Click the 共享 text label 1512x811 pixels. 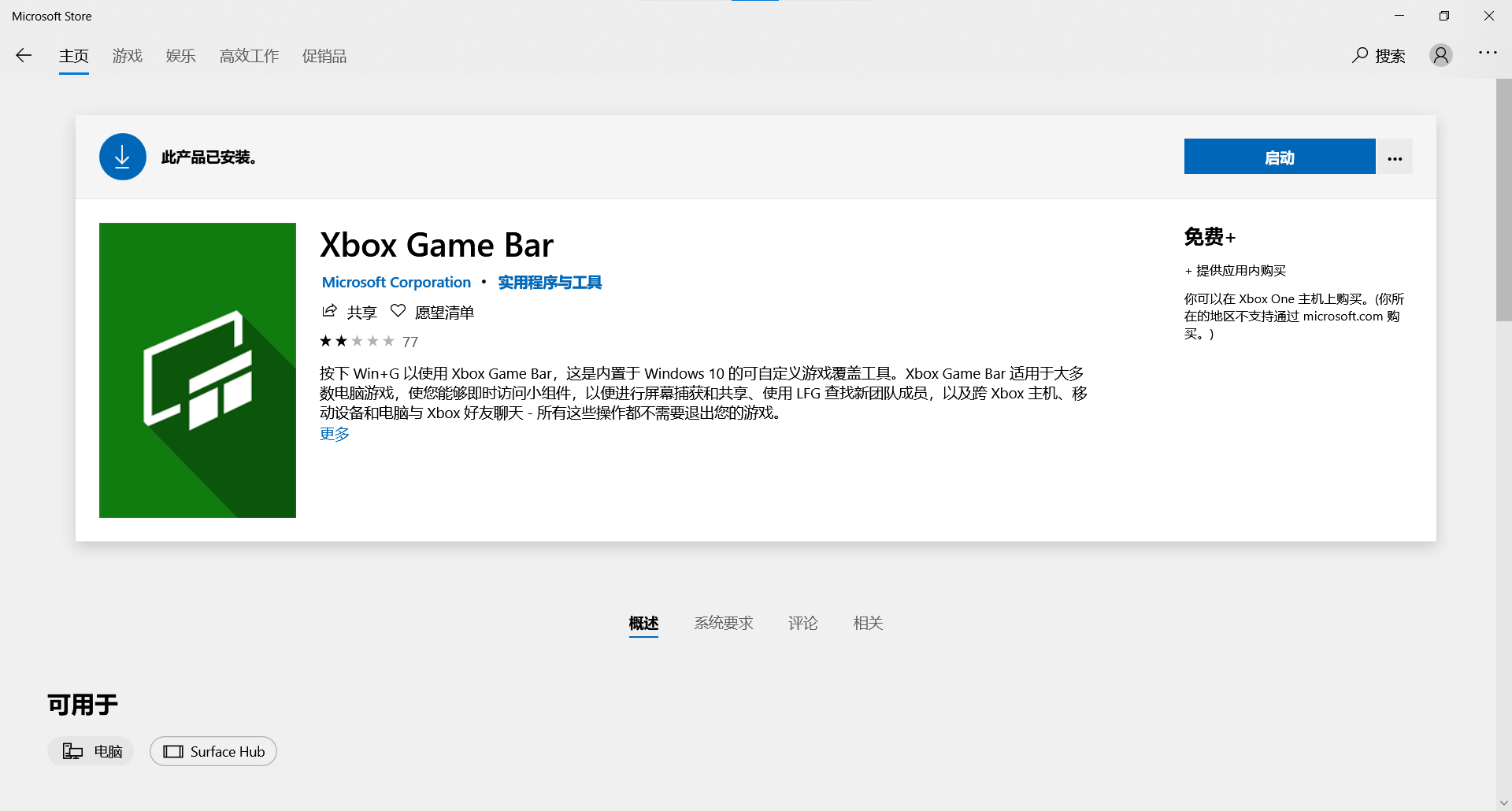point(362,312)
